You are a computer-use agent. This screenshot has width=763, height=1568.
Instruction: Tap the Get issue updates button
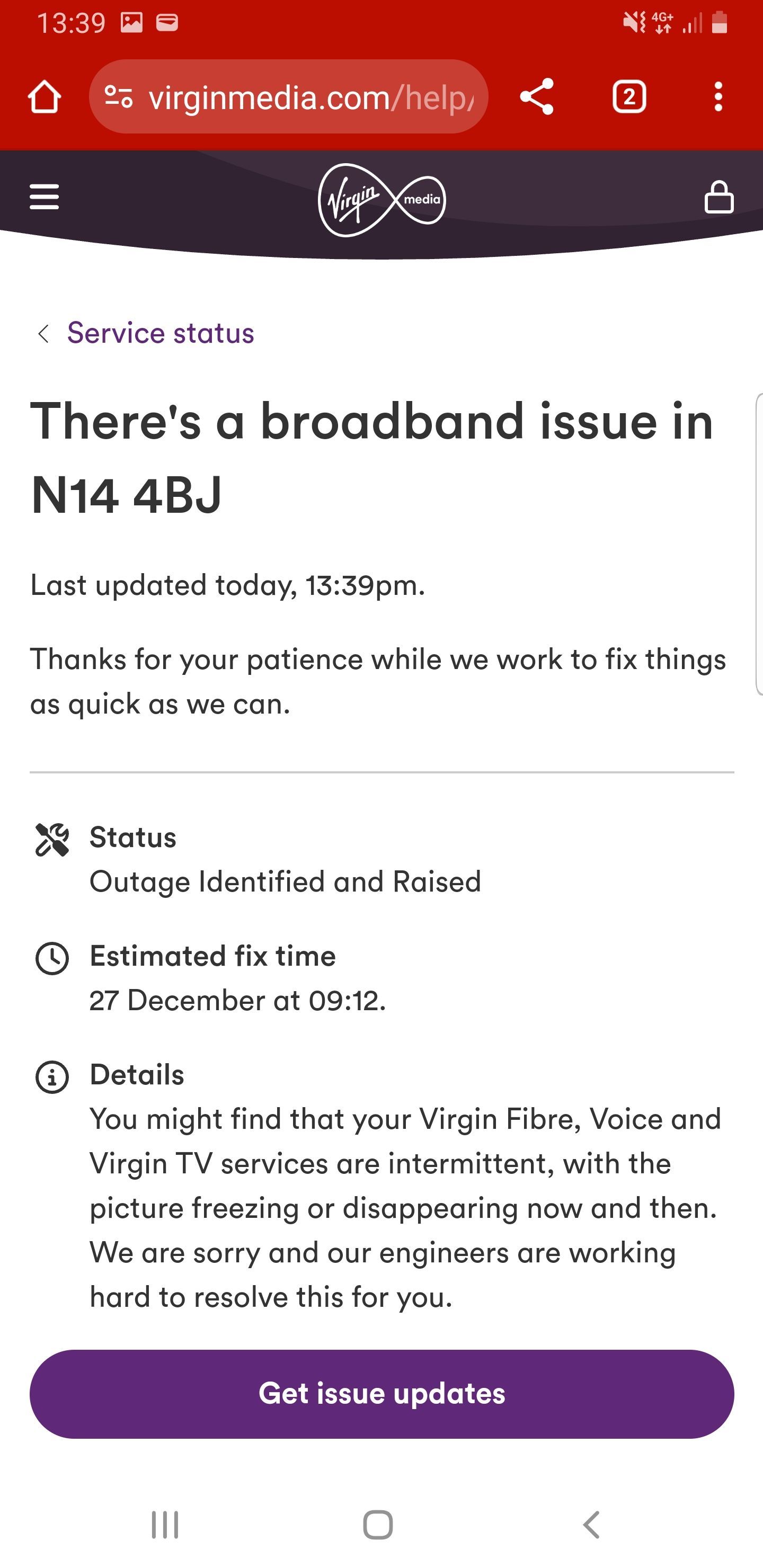(382, 1394)
